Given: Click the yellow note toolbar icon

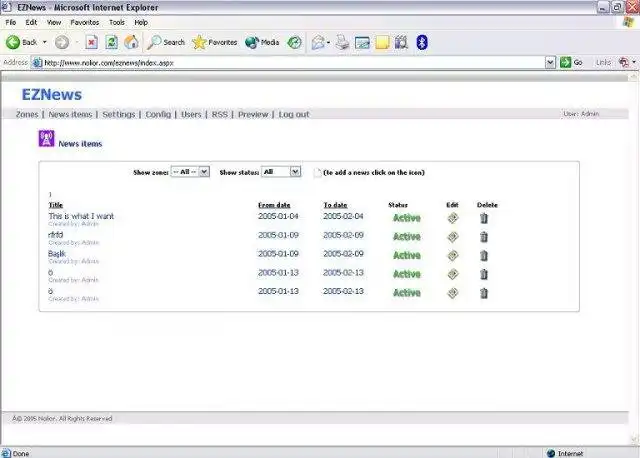Looking at the screenshot, I should (x=382, y=42).
